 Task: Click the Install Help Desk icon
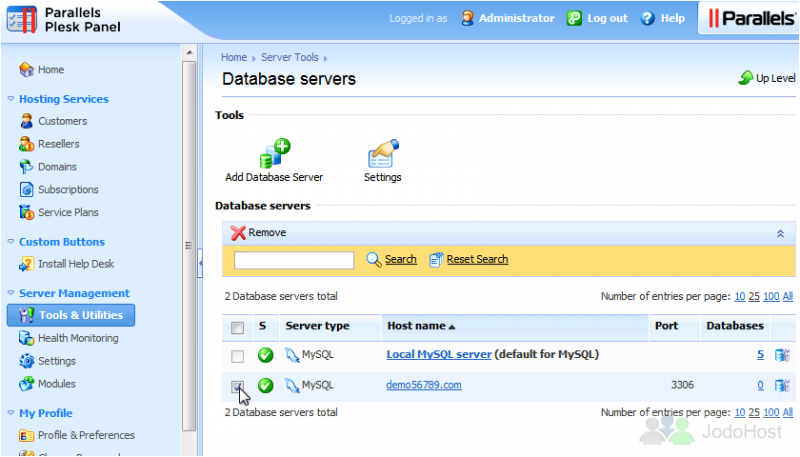(x=27, y=264)
